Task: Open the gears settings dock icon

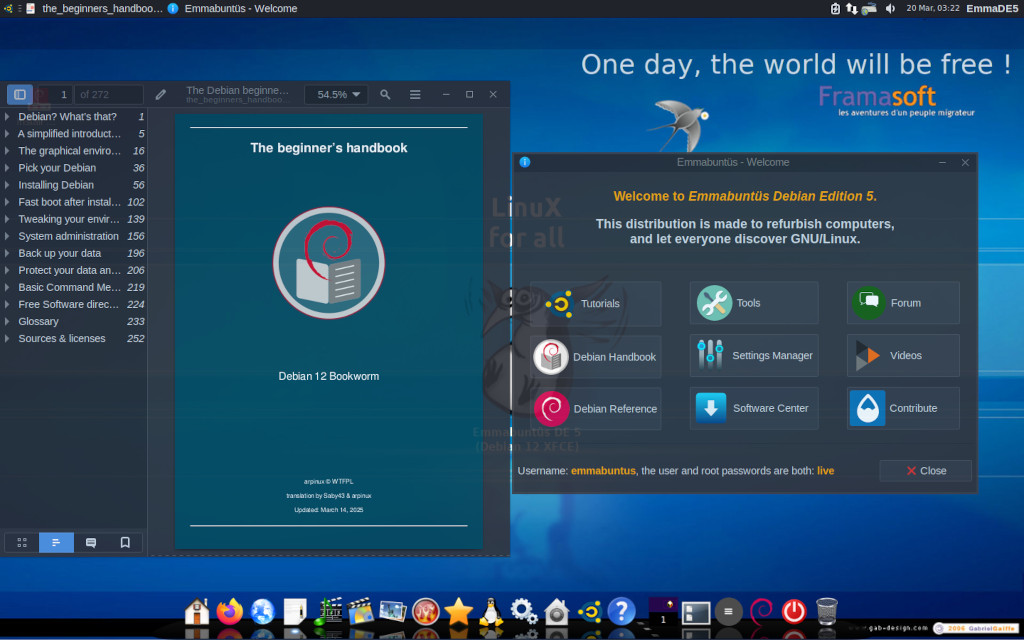Action: coord(524,612)
